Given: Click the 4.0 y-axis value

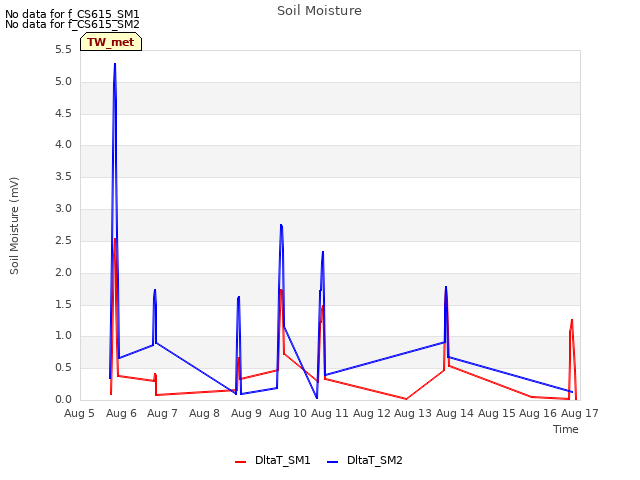Looking at the screenshot, I should point(63,144).
